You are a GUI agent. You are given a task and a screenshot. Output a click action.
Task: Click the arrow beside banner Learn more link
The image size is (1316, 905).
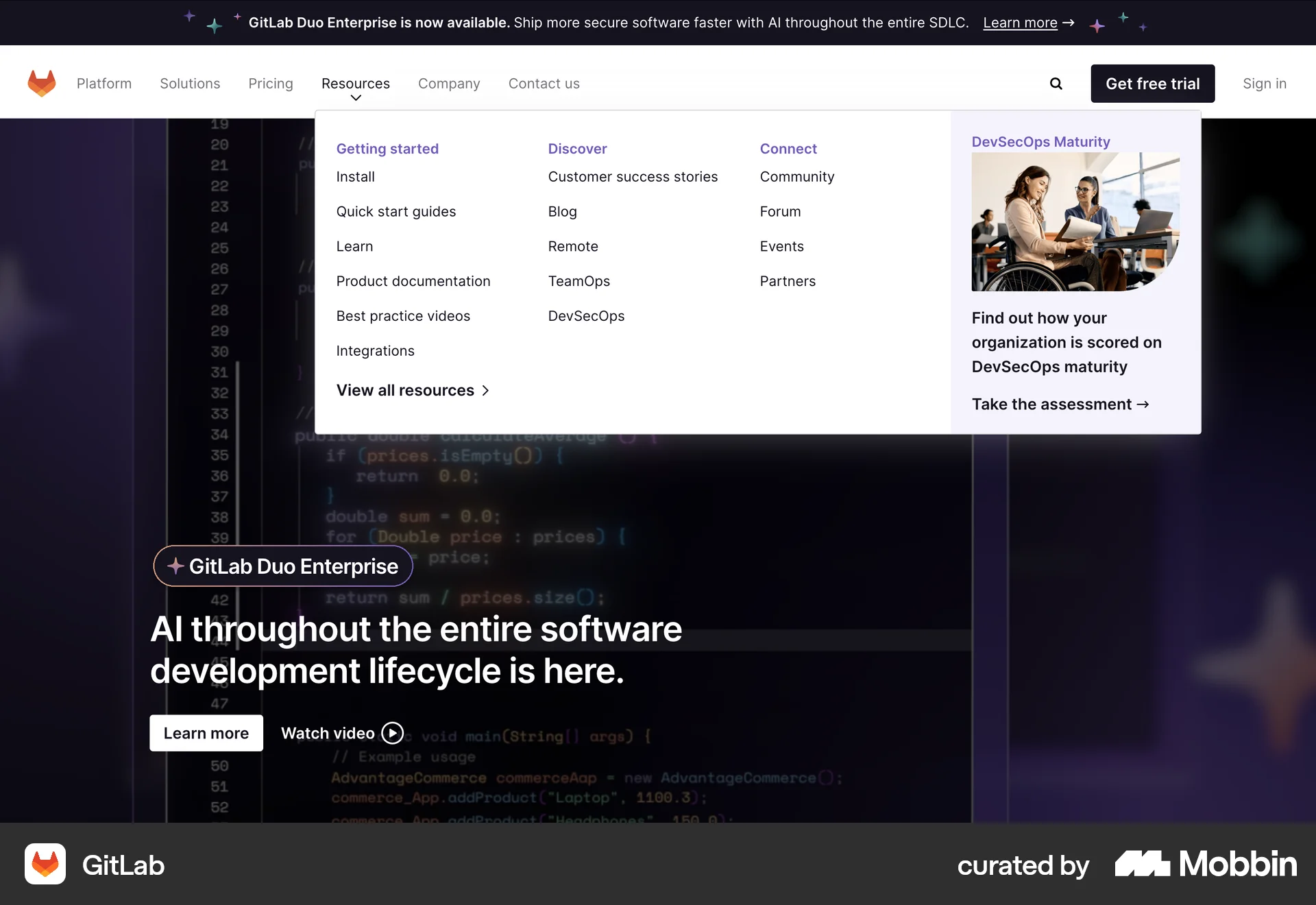(1069, 23)
